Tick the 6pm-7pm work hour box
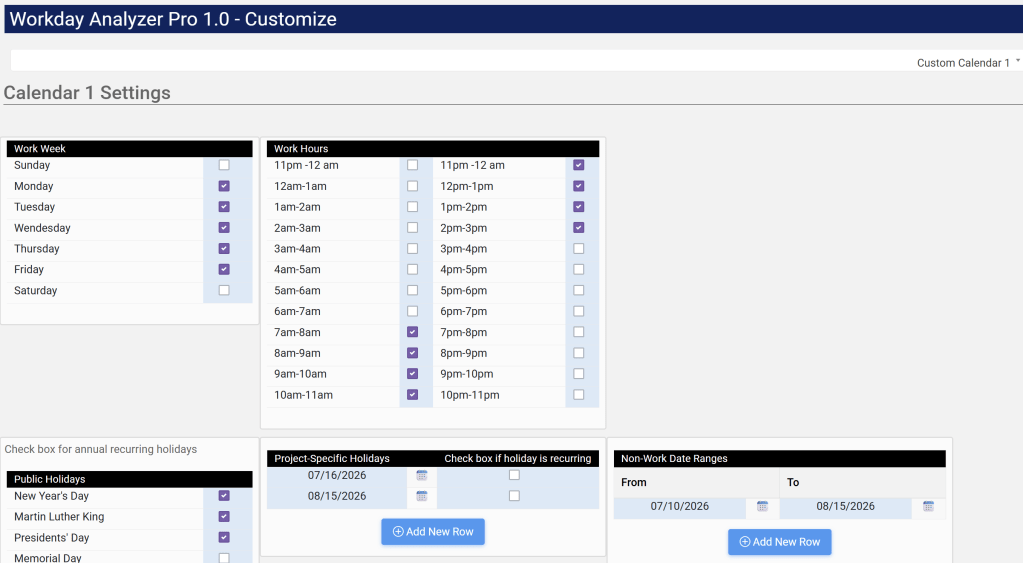 point(579,311)
